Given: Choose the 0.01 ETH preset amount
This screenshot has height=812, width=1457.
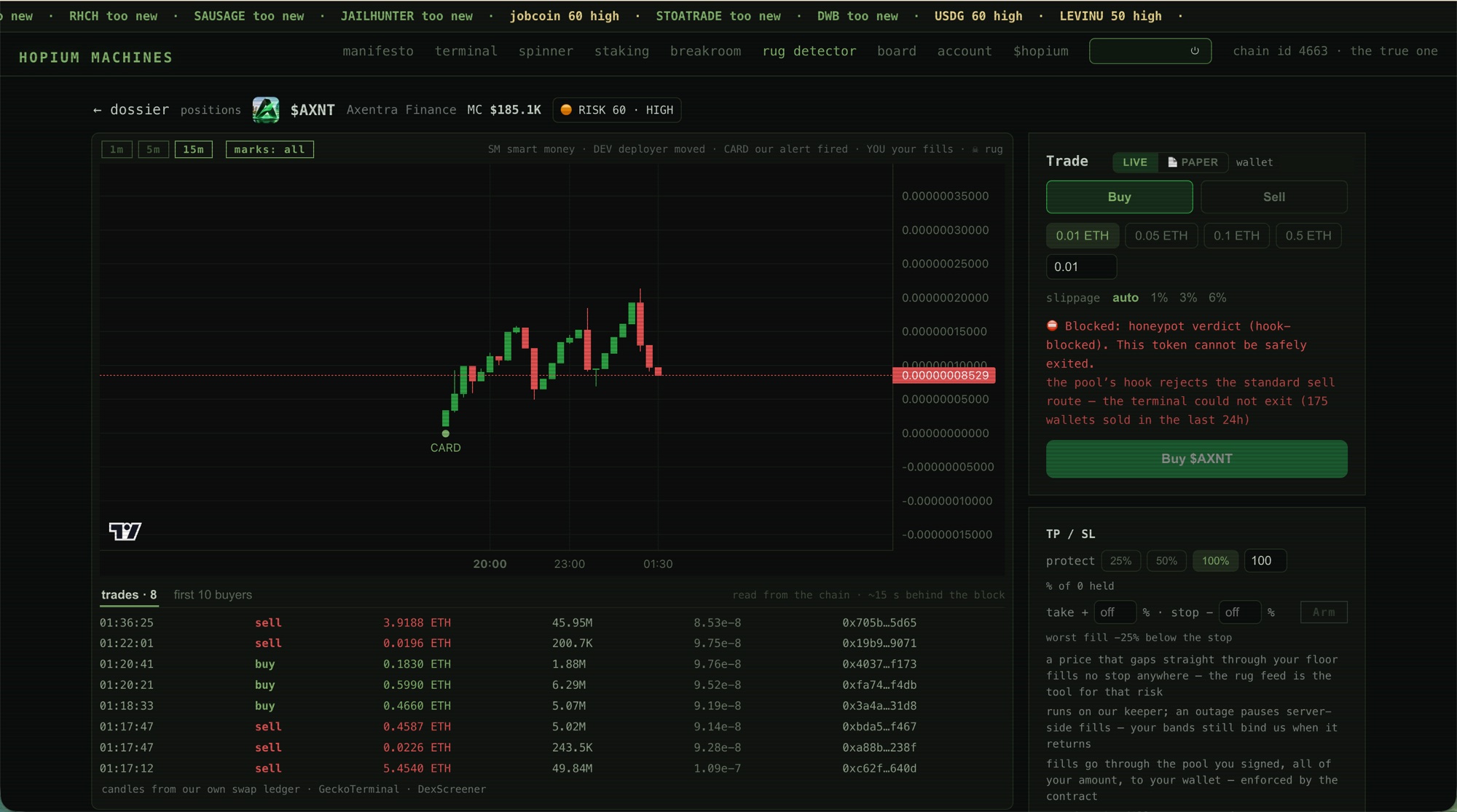Looking at the screenshot, I should (1083, 236).
